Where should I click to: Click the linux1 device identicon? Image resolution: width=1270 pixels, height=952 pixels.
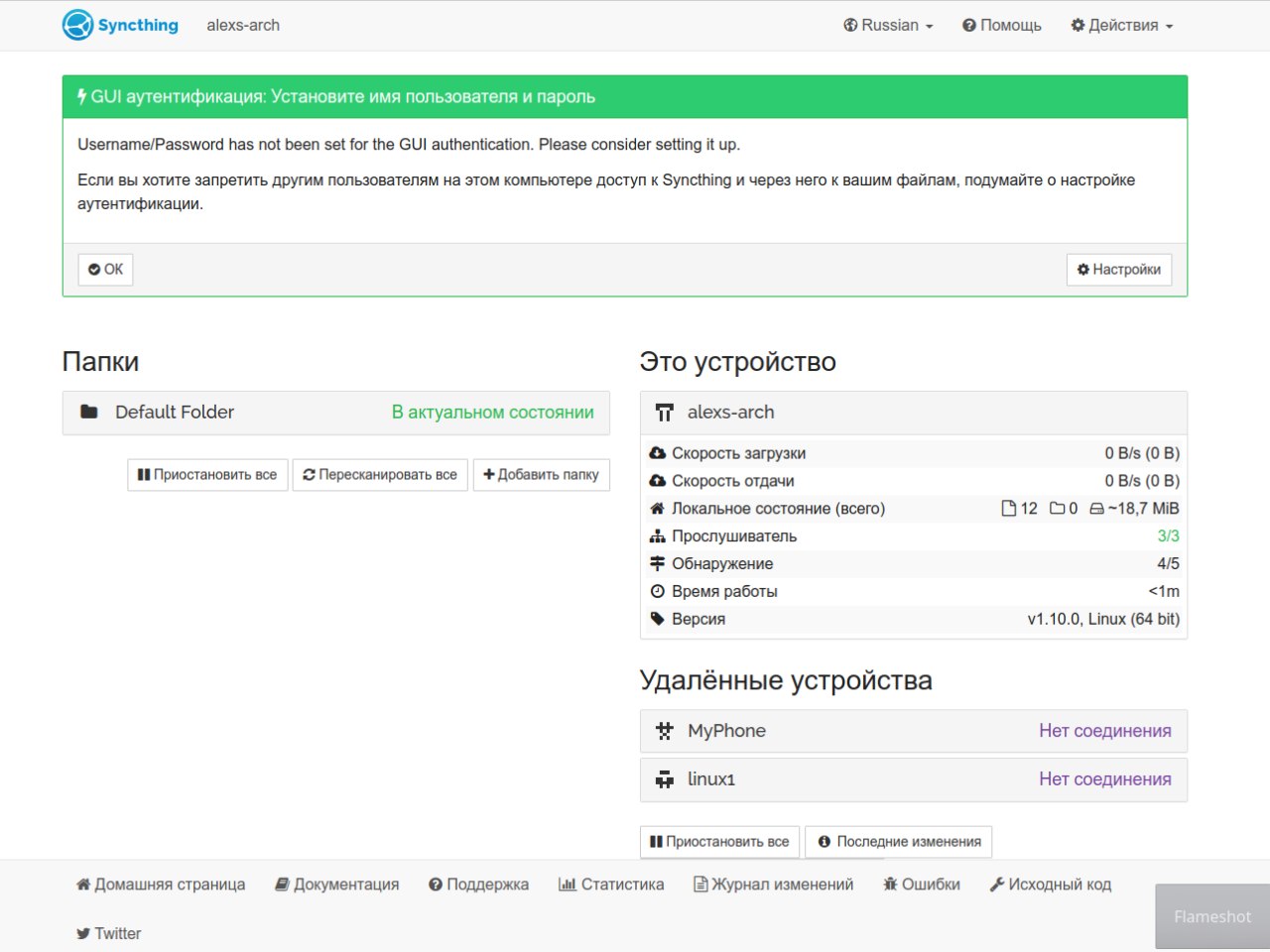665,779
